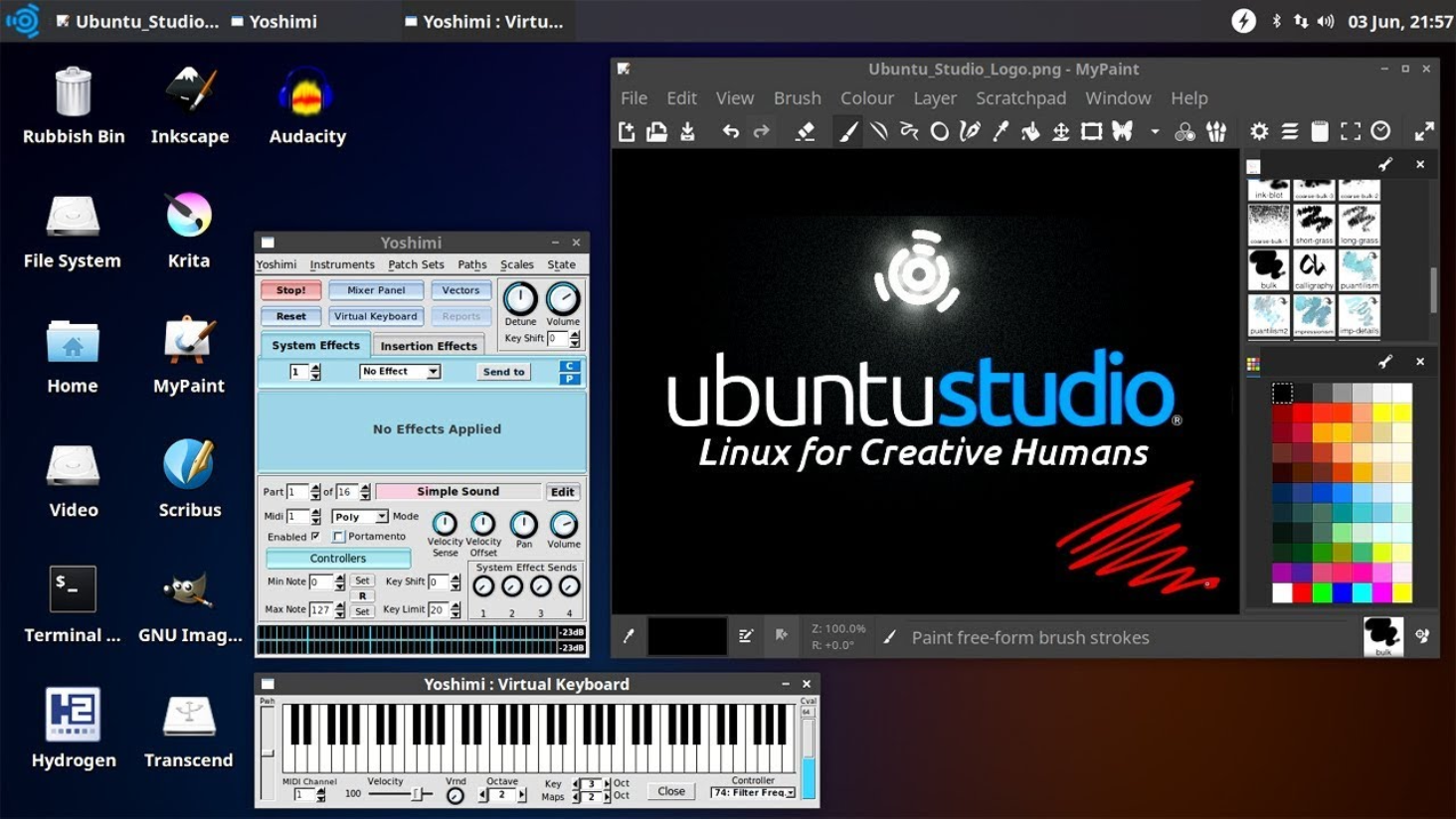1456x822 pixels.
Task: Select the flood fill bucket tool
Action: click(x=1030, y=131)
